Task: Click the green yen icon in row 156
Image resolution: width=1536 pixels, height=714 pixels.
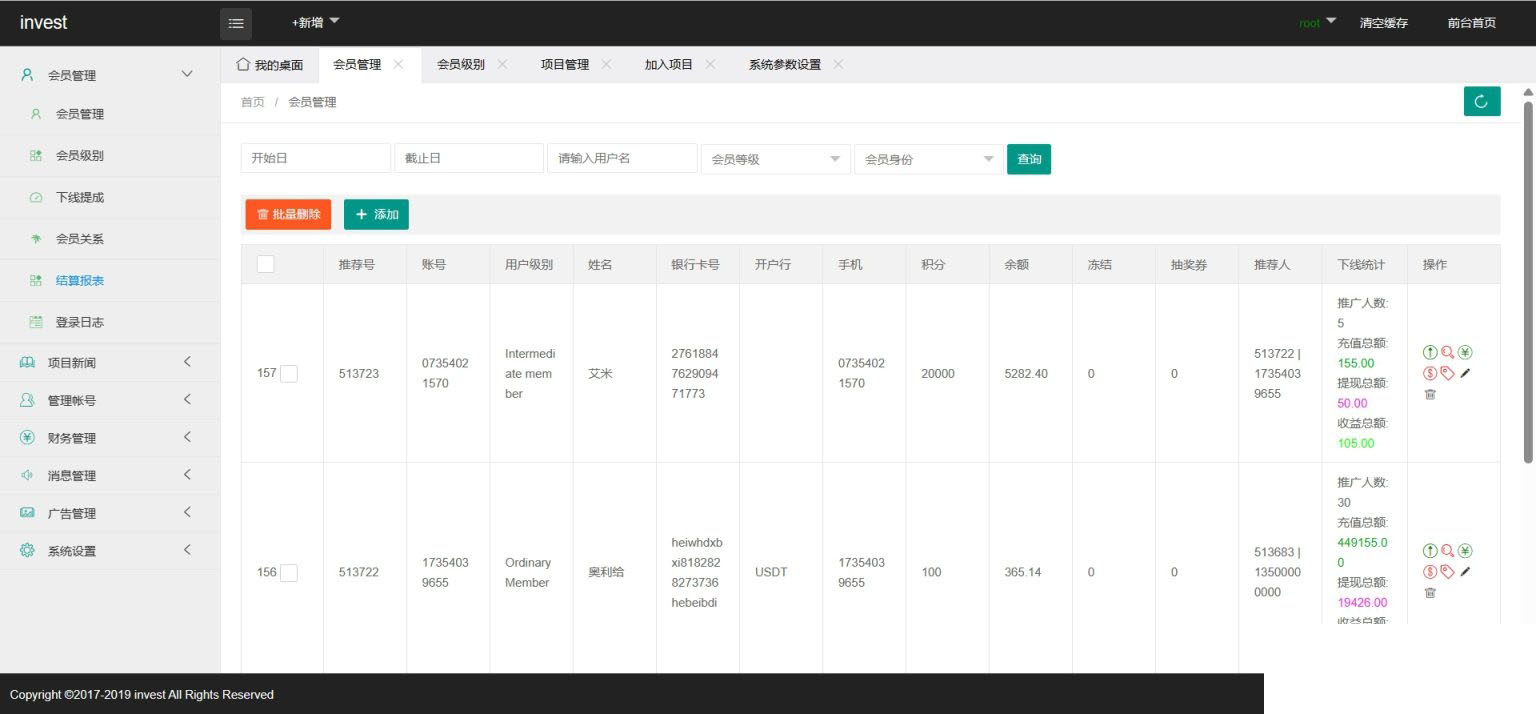Action: 1465,551
